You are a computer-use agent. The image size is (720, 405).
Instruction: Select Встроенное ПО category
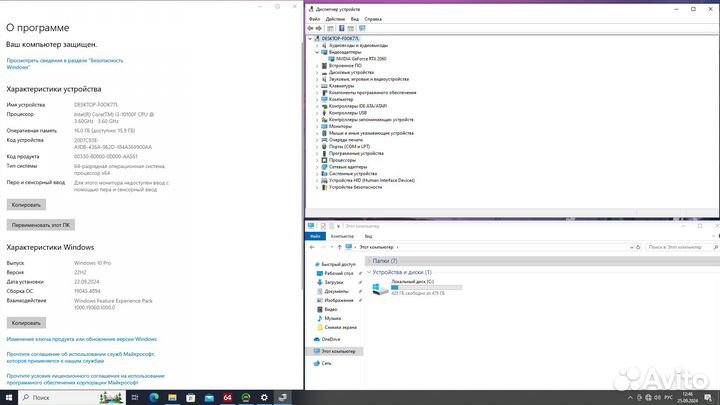click(345, 66)
